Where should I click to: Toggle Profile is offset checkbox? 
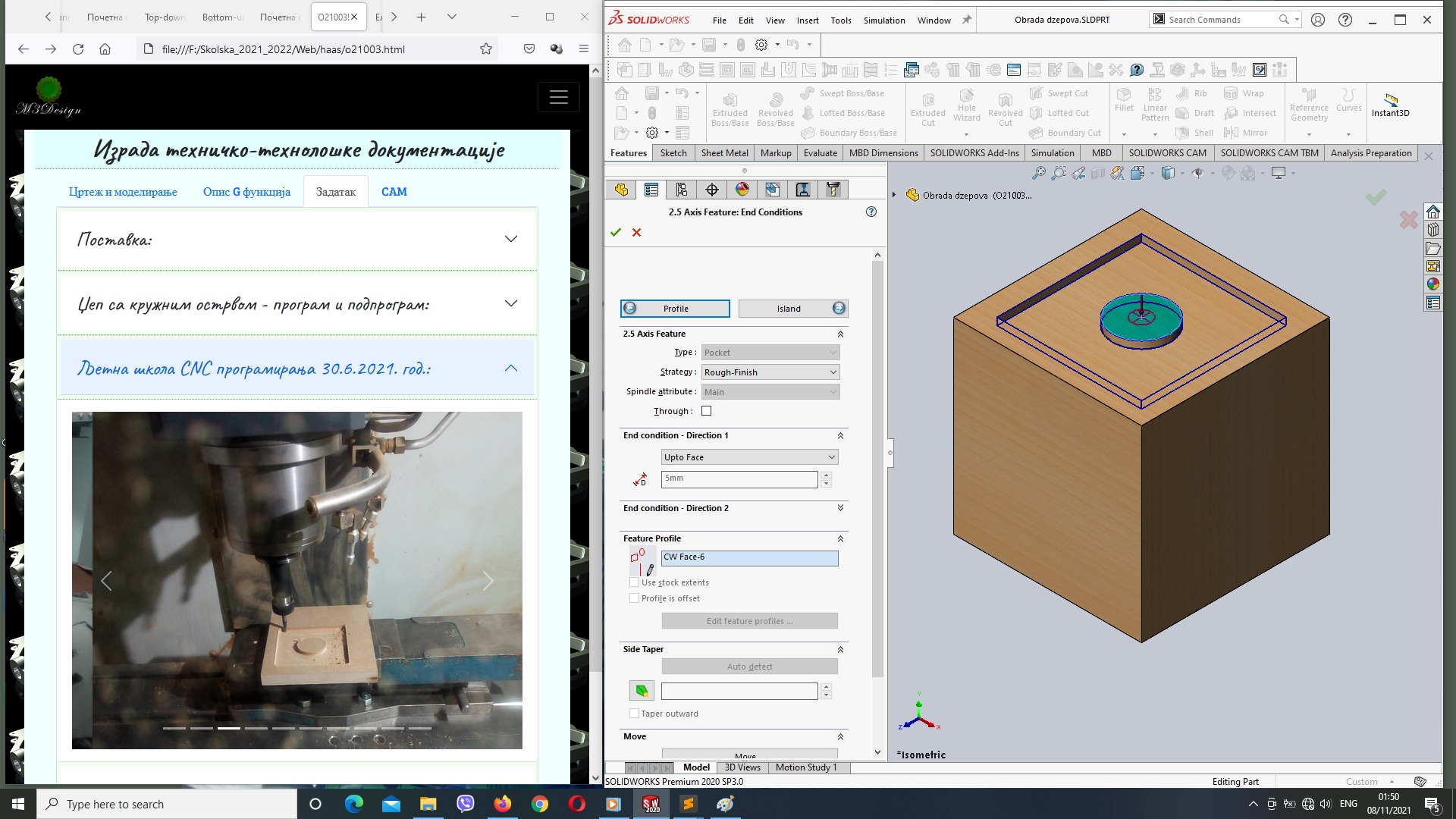(634, 598)
